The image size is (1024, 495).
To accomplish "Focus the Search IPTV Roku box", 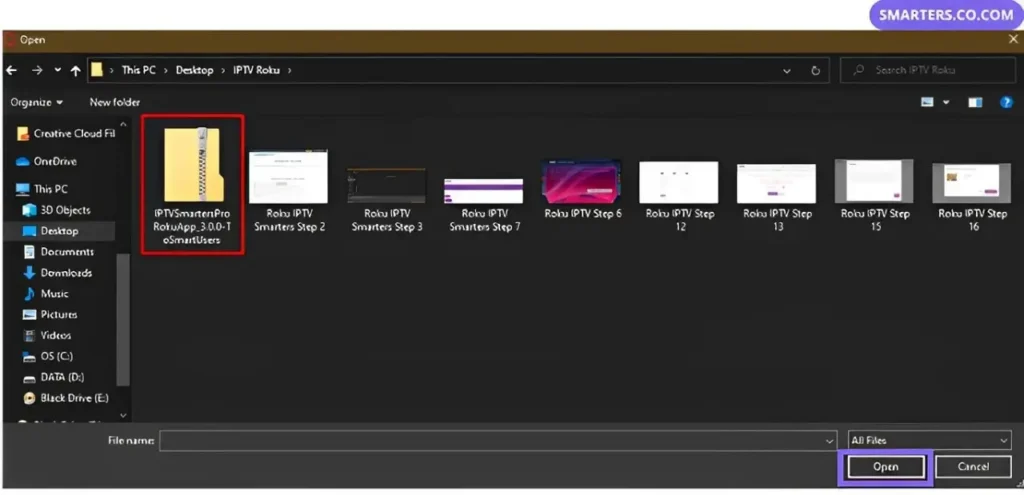I will [x=927, y=70].
